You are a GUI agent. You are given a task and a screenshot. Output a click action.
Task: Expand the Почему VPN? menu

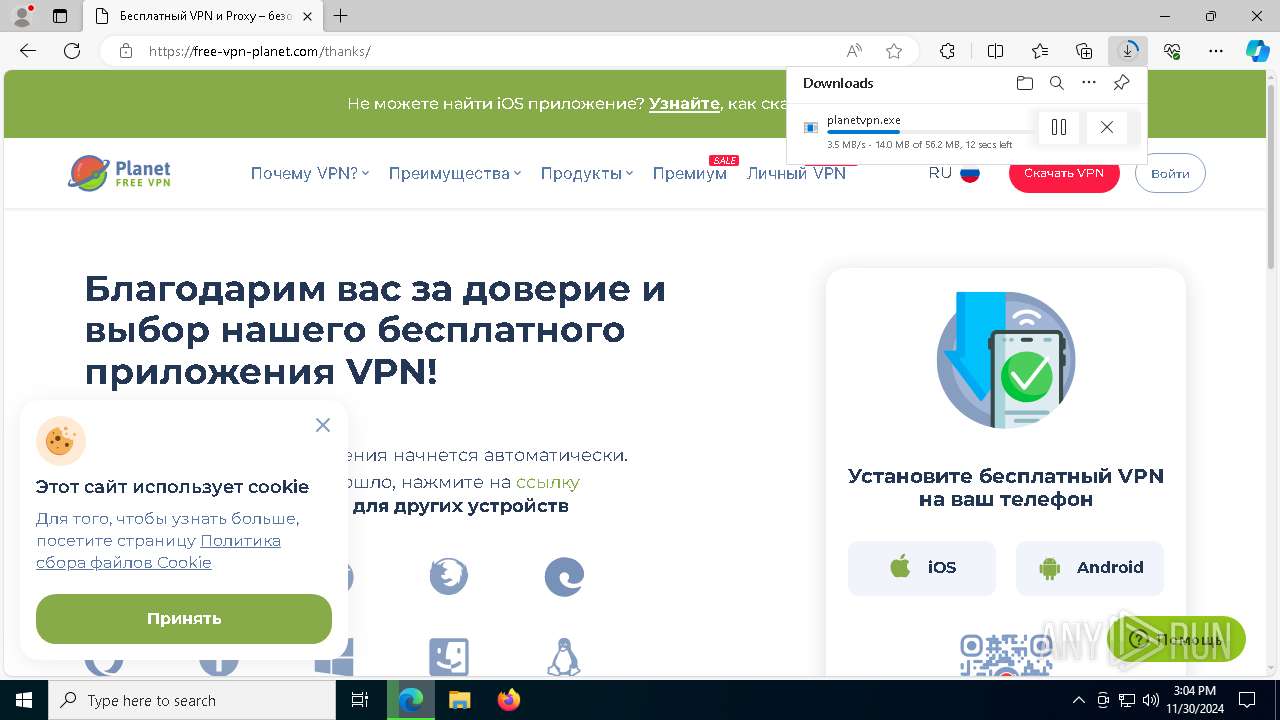coord(310,173)
